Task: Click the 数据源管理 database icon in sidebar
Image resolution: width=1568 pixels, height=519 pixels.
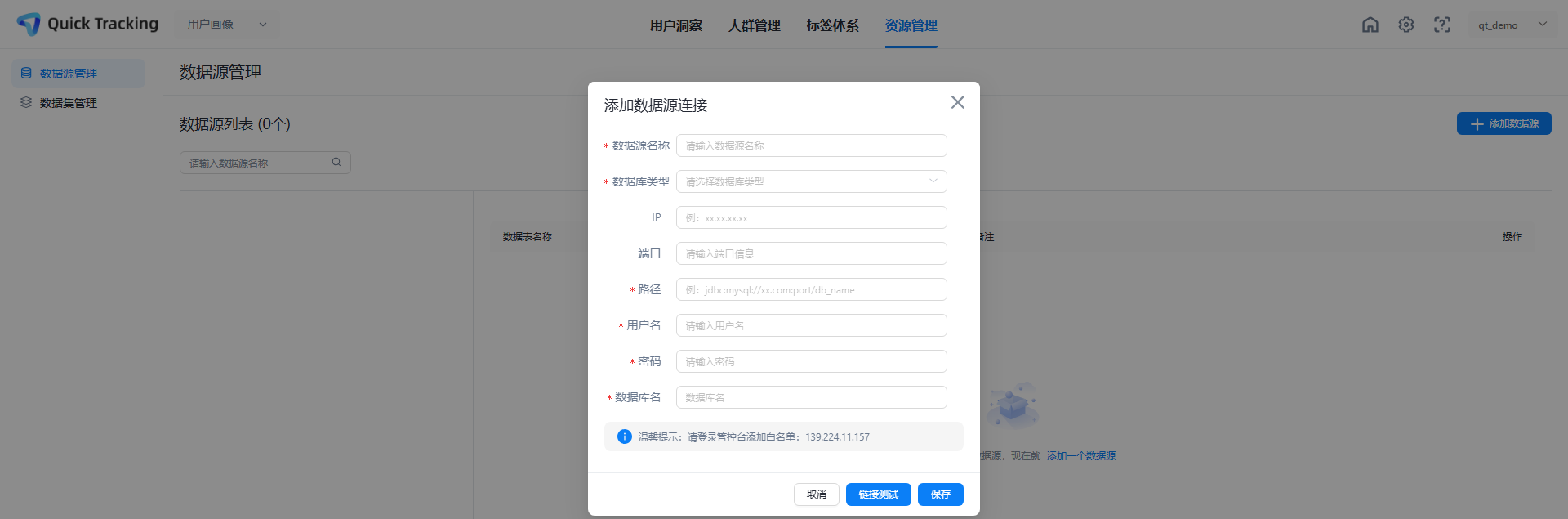Action: (26, 73)
